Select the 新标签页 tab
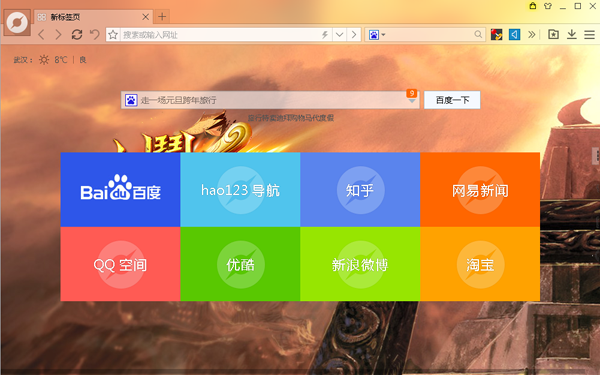This screenshot has height=375, width=600. [94, 17]
